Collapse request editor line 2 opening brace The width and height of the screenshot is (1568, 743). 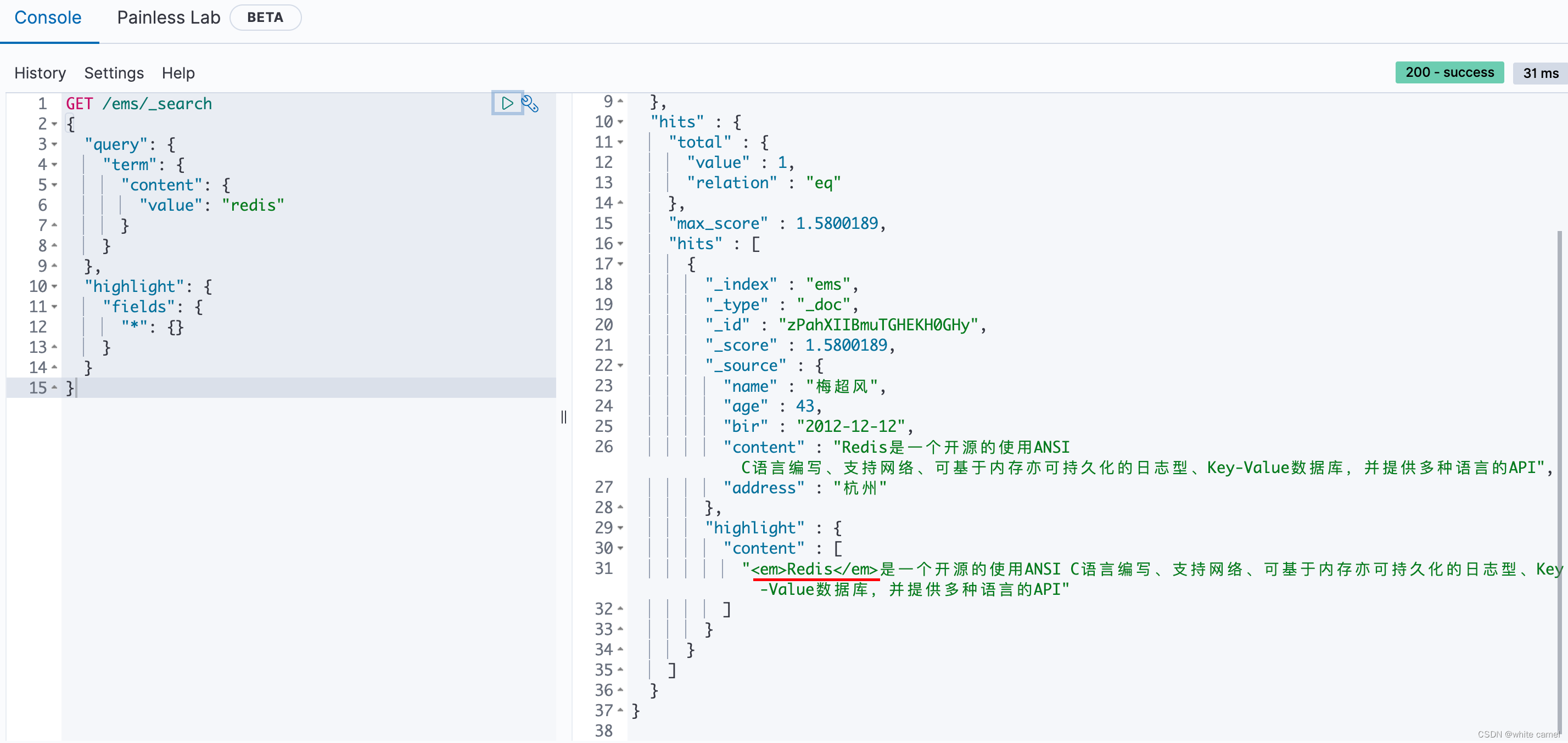[x=55, y=124]
